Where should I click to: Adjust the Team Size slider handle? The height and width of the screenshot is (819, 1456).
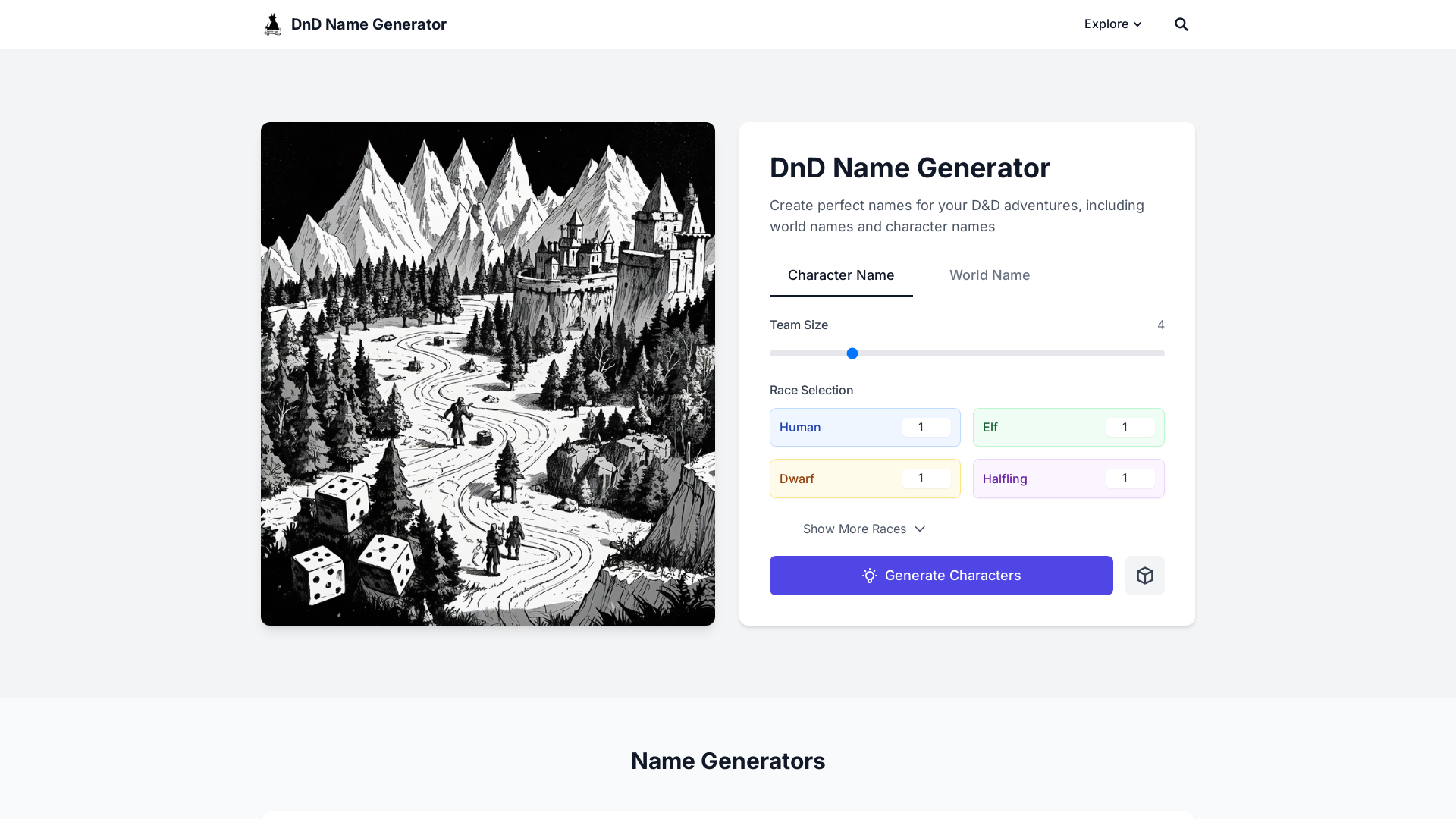[x=852, y=353]
